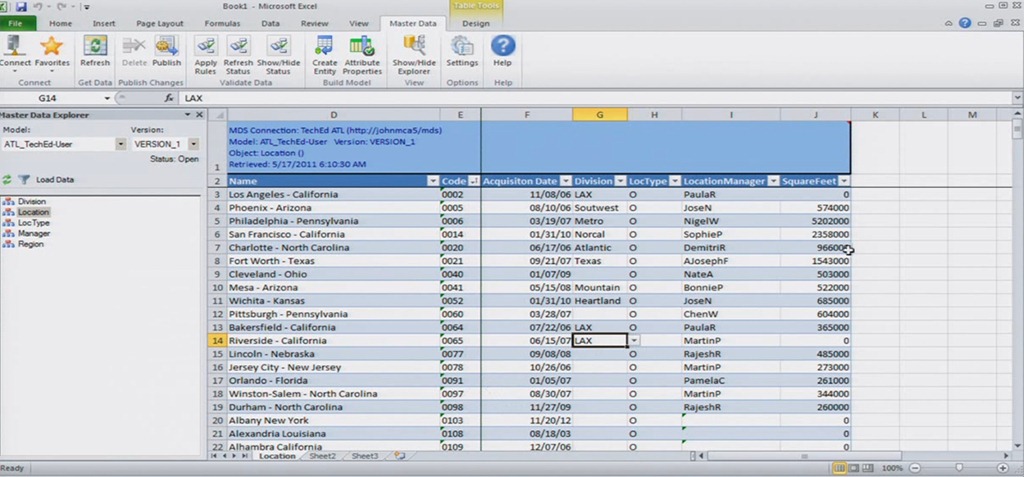Open the LocType column filter dropdown
The image size is (1024, 477).
pos(675,181)
